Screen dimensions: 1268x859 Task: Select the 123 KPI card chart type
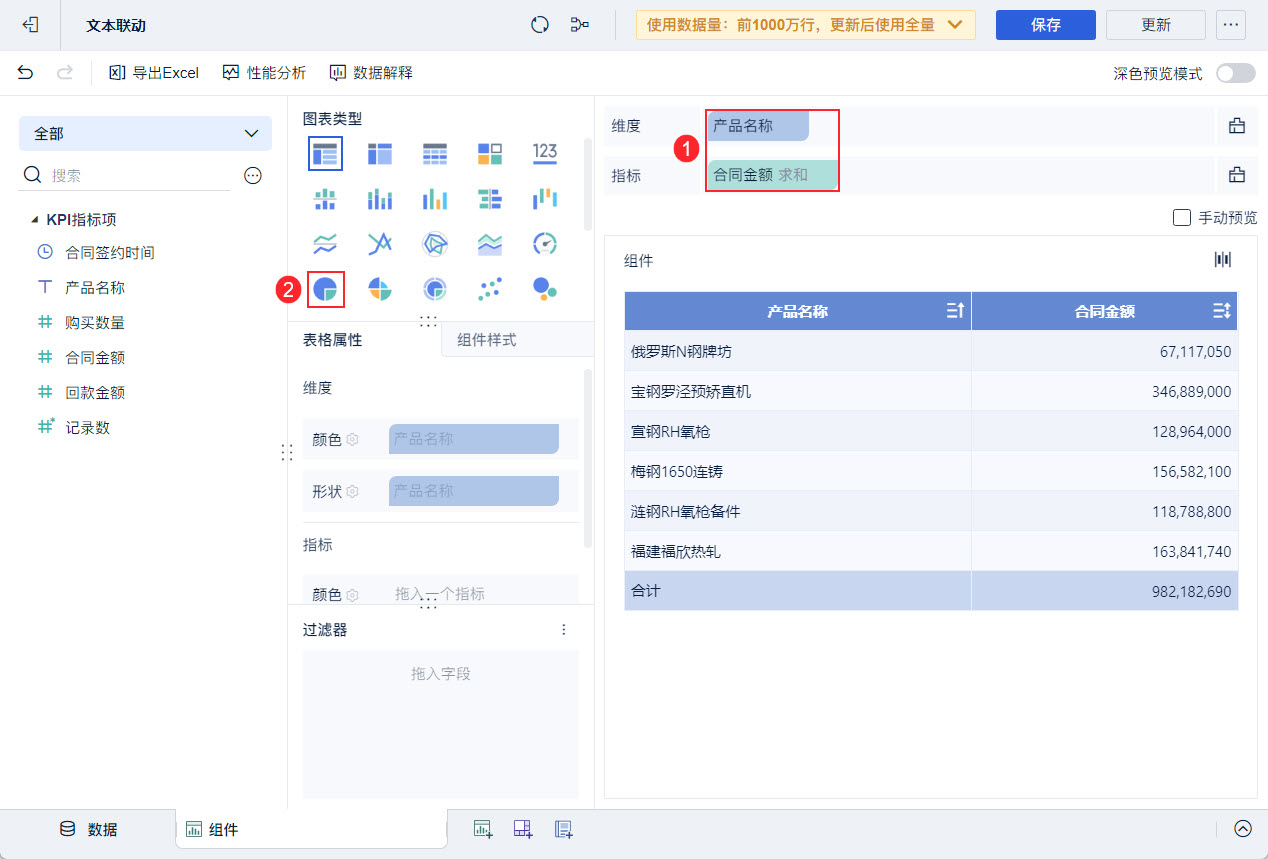coord(545,152)
